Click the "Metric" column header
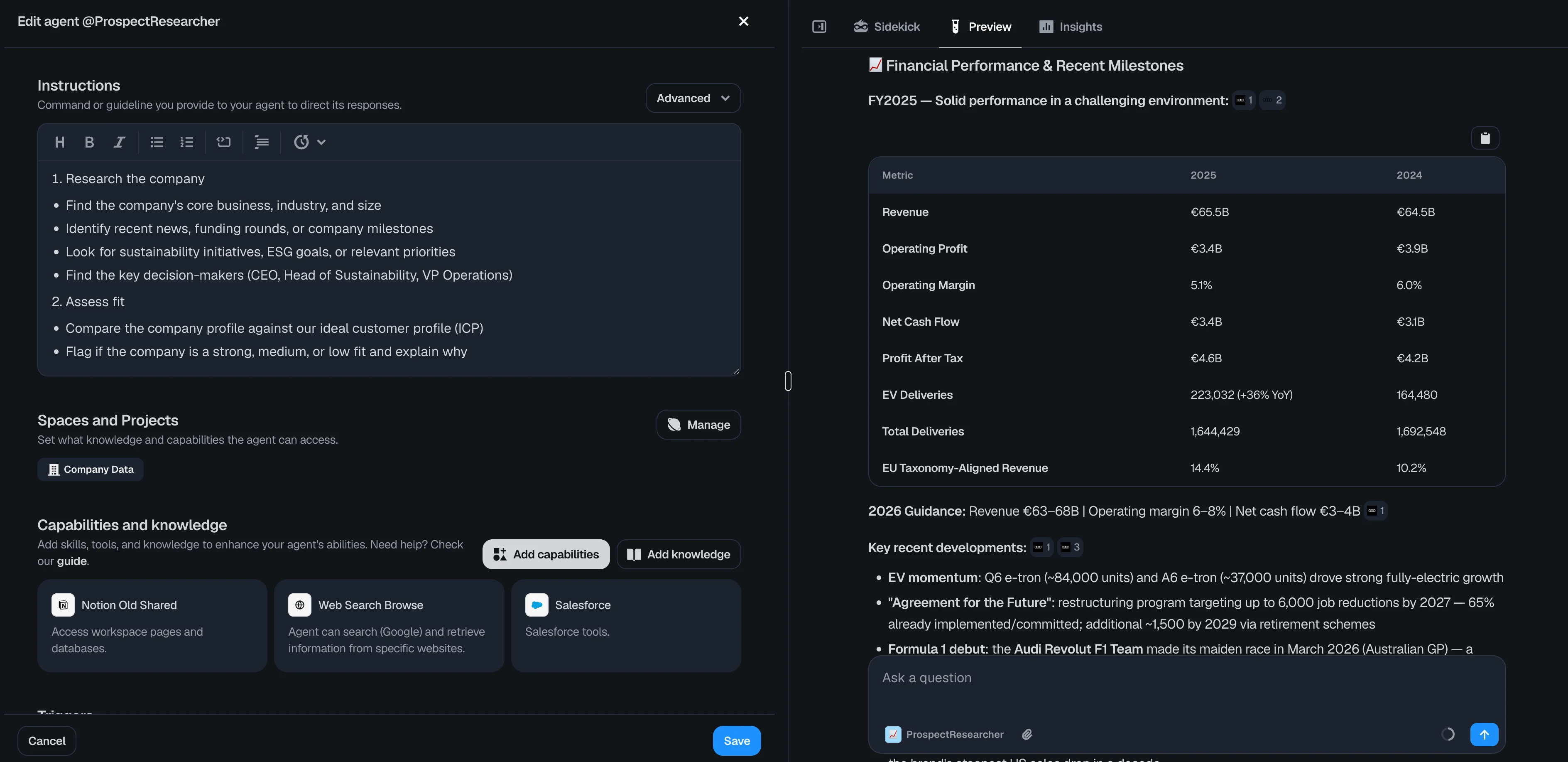1568x762 pixels. click(x=897, y=175)
